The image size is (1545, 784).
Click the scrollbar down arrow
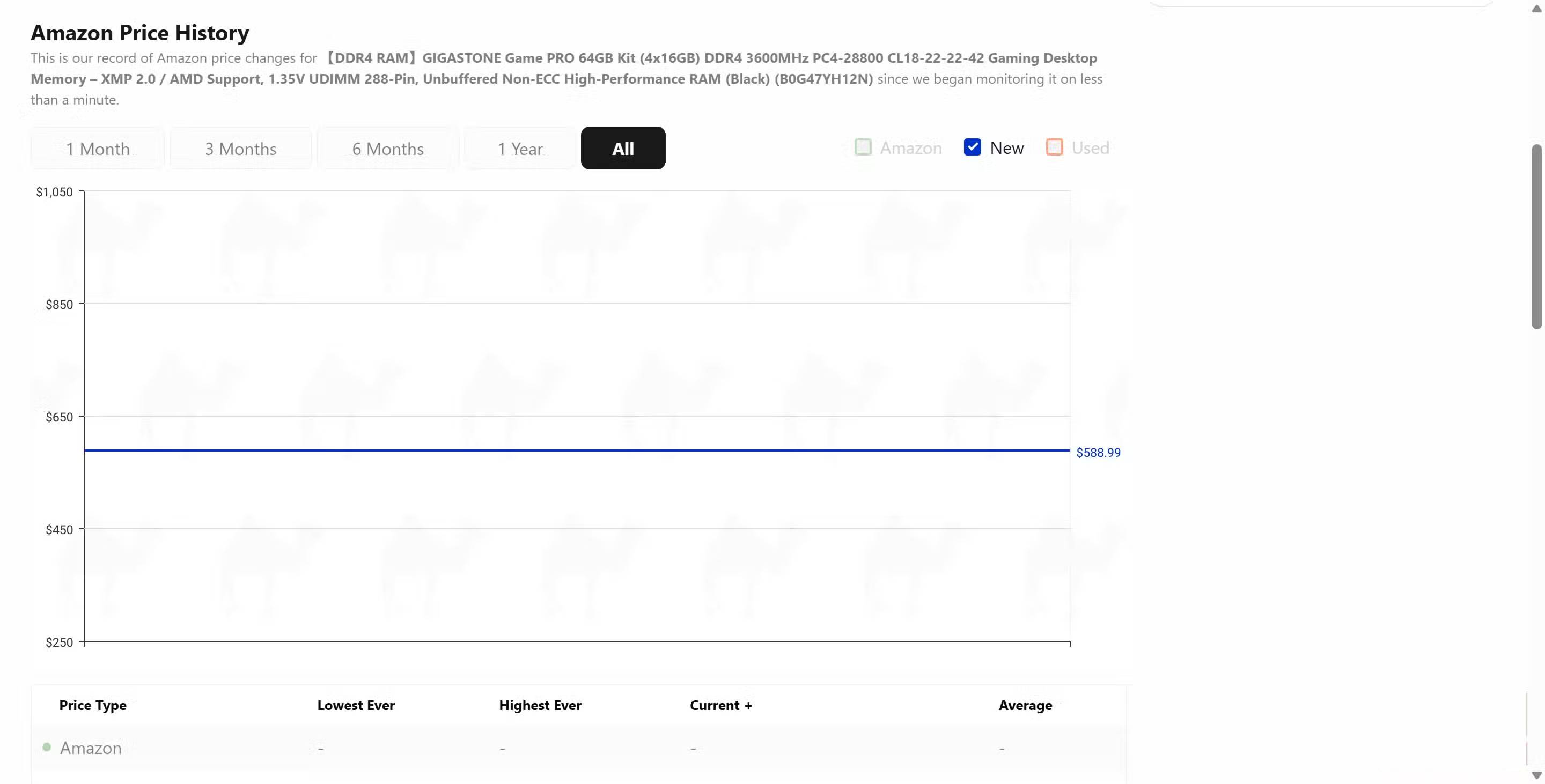click(x=1536, y=775)
